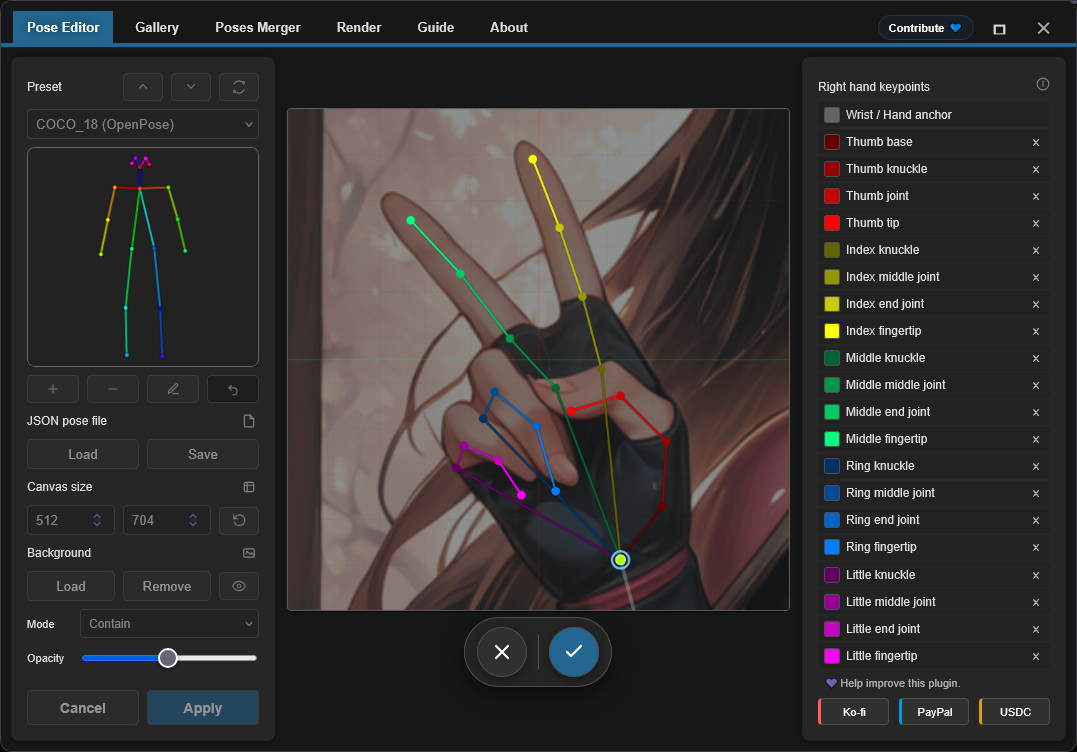Remove the Little knuckle keypoint
This screenshot has height=752, width=1077.
tap(1036, 575)
